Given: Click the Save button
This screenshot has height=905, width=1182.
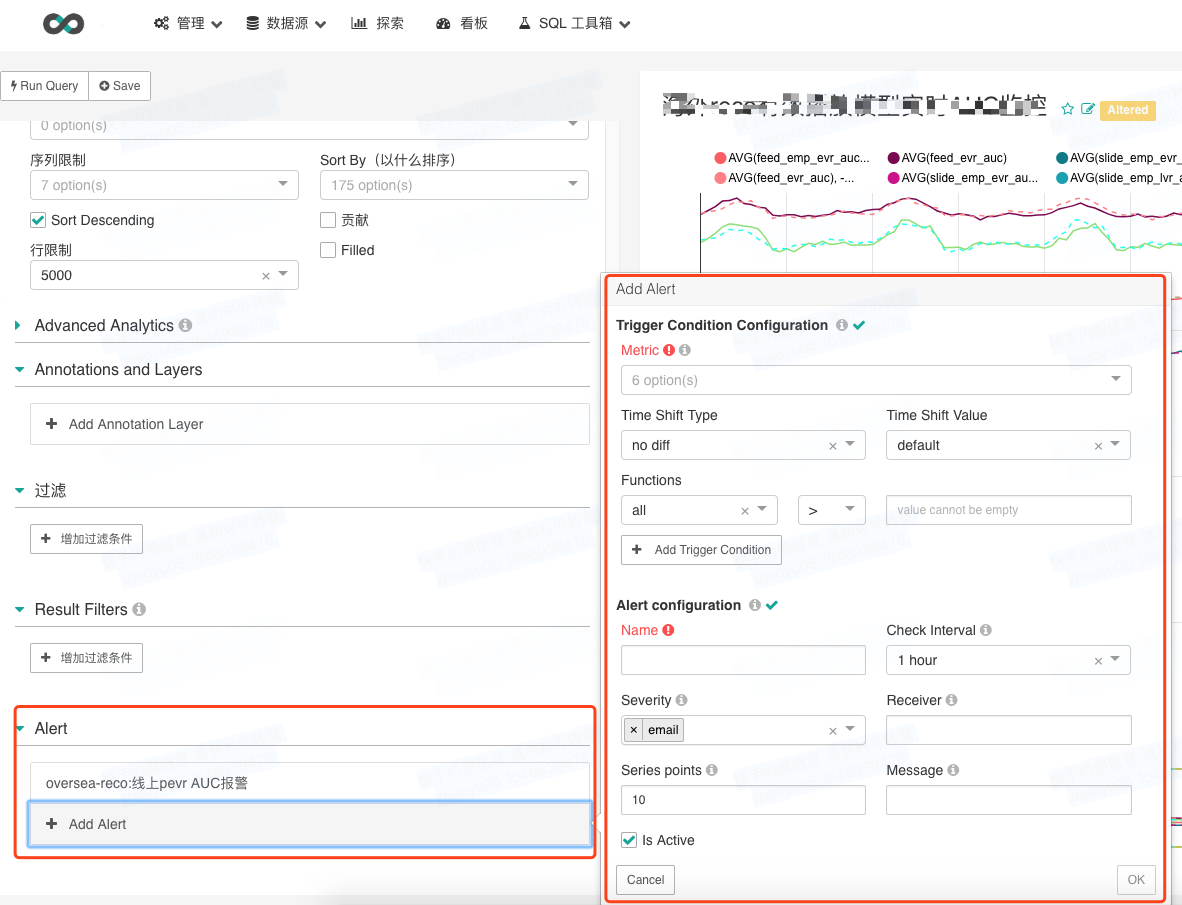Looking at the screenshot, I should tap(120, 86).
